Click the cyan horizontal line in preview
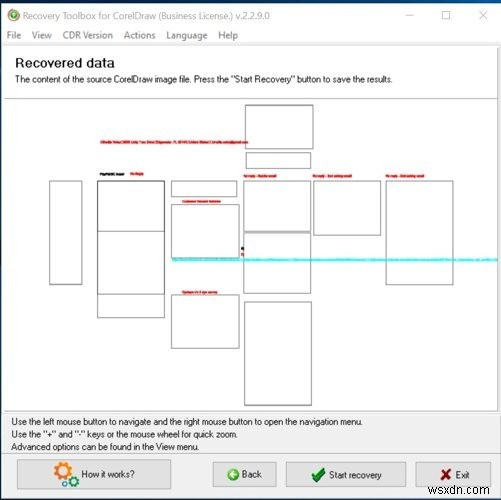This screenshot has width=501, height=500. click(334, 259)
